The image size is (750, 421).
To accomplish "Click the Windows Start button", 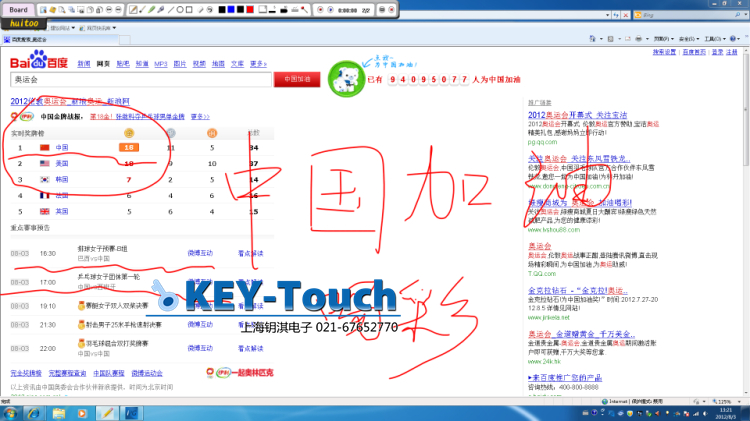I will [x=11, y=413].
